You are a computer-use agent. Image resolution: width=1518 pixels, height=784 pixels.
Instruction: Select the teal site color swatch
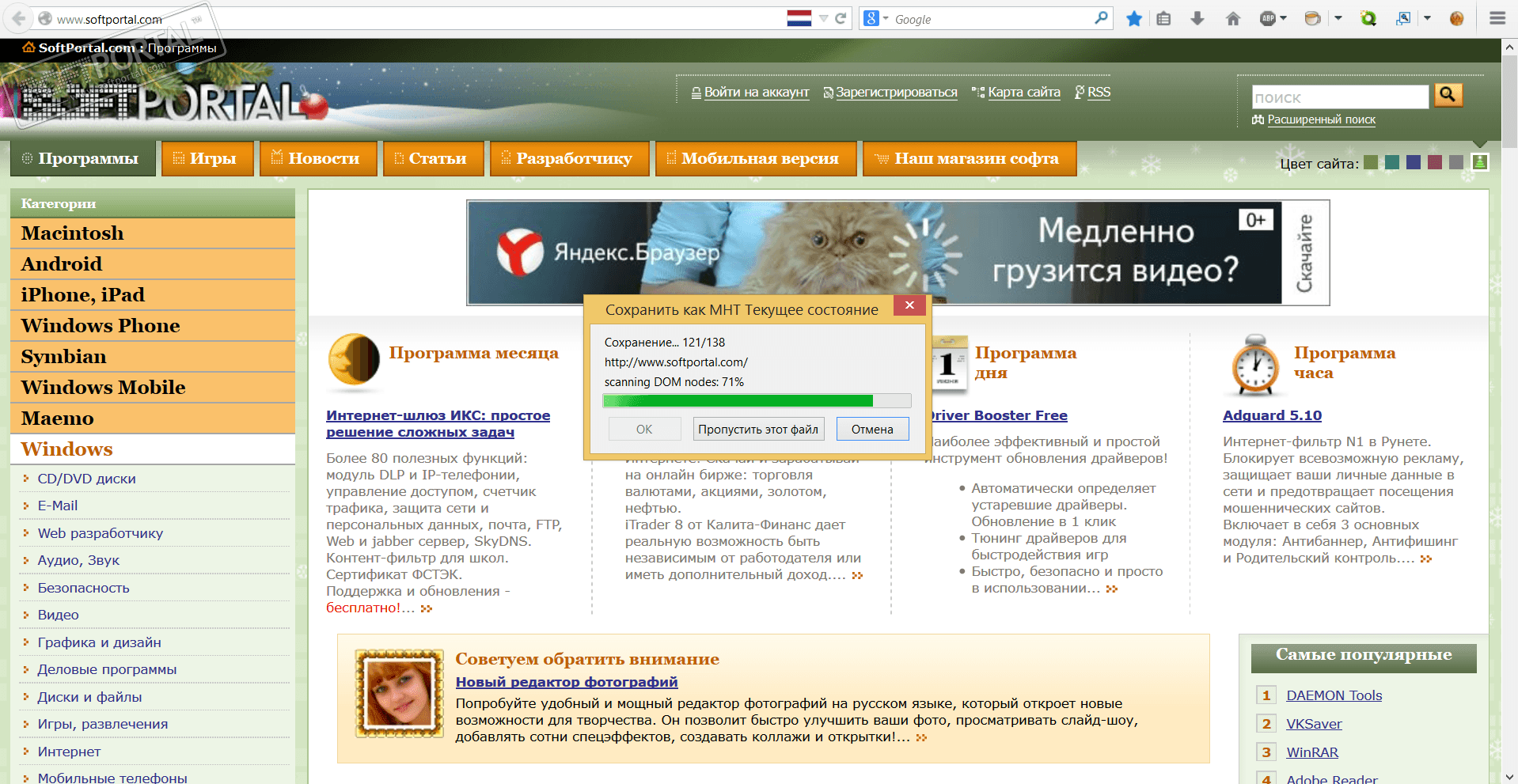pos(1392,162)
